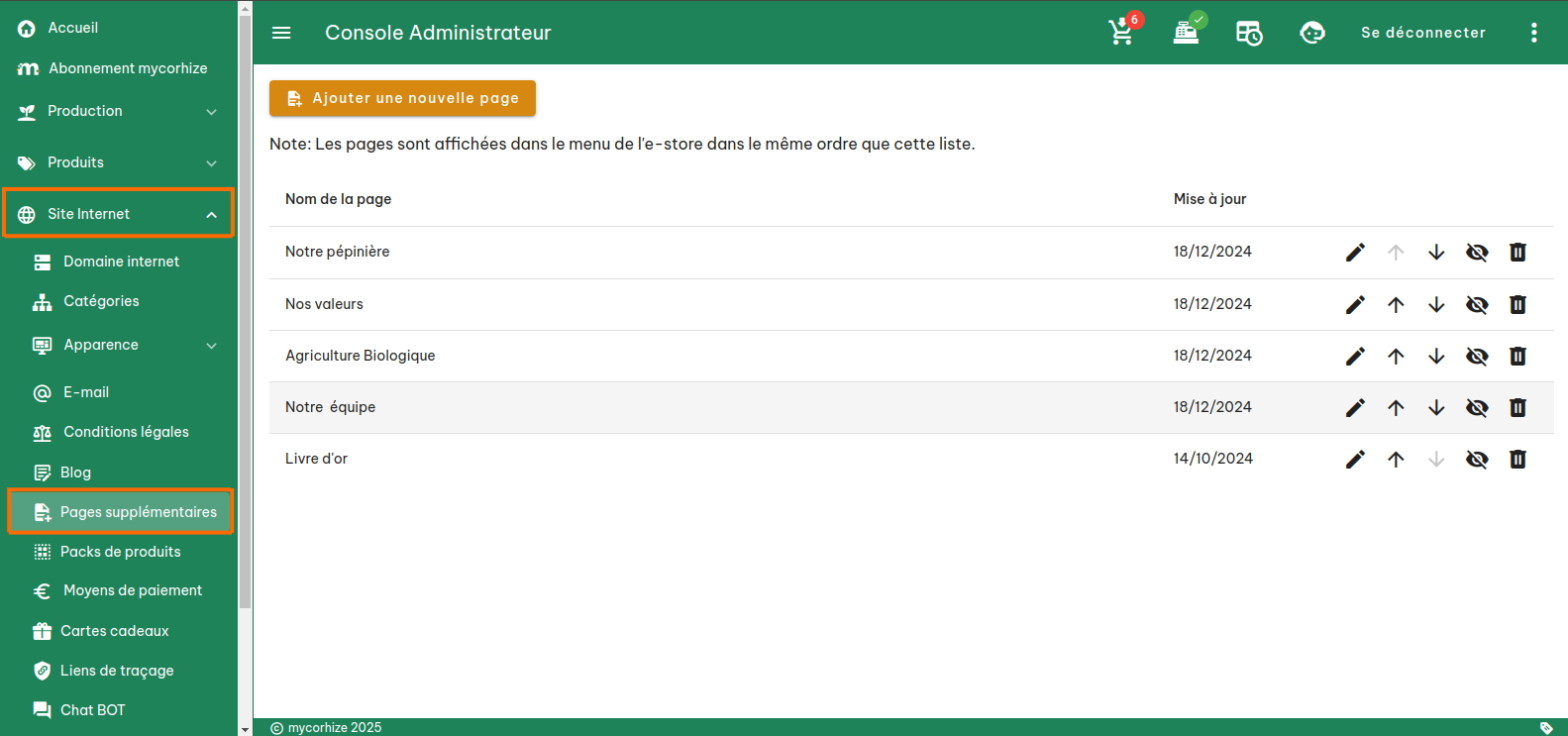Move Agriculture Biologique page up
This screenshot has width=1568, height=736.
click(1396, 357)
